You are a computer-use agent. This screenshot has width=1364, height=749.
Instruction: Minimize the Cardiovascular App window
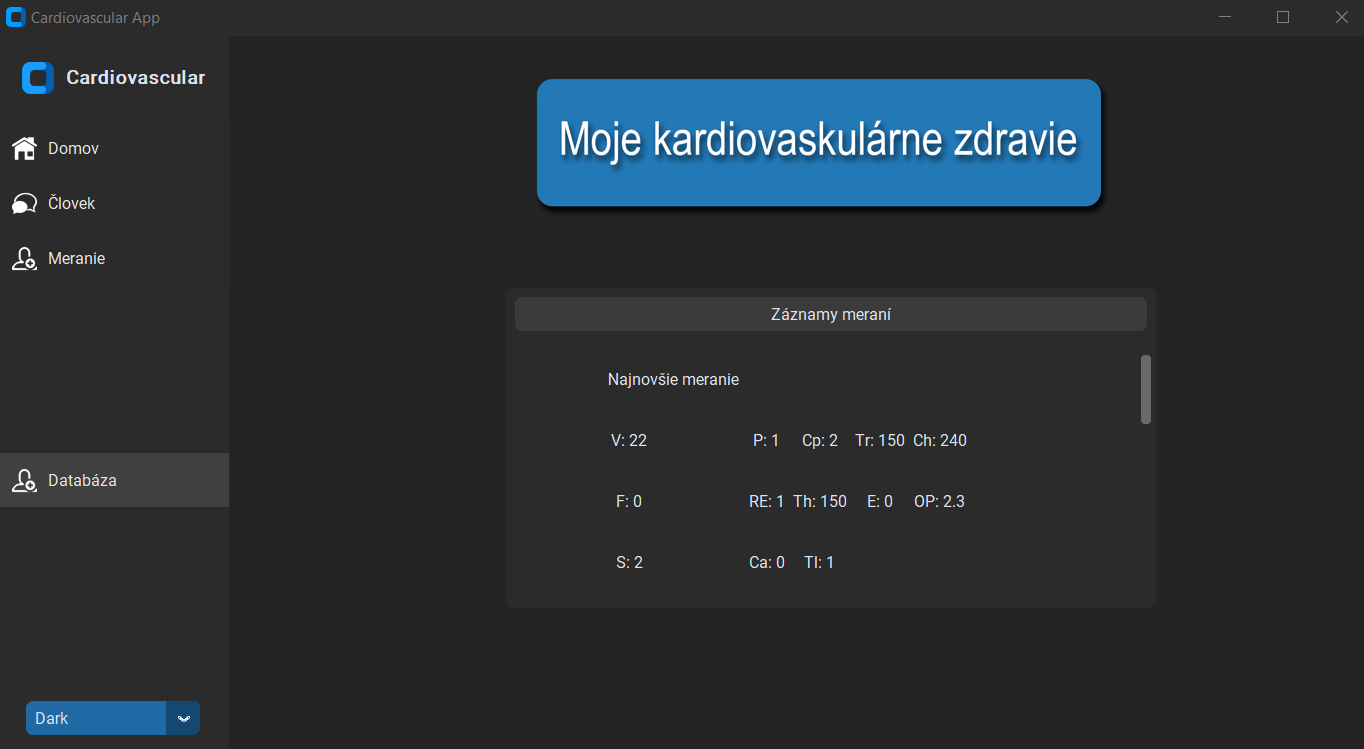[x=1225, y=17]
